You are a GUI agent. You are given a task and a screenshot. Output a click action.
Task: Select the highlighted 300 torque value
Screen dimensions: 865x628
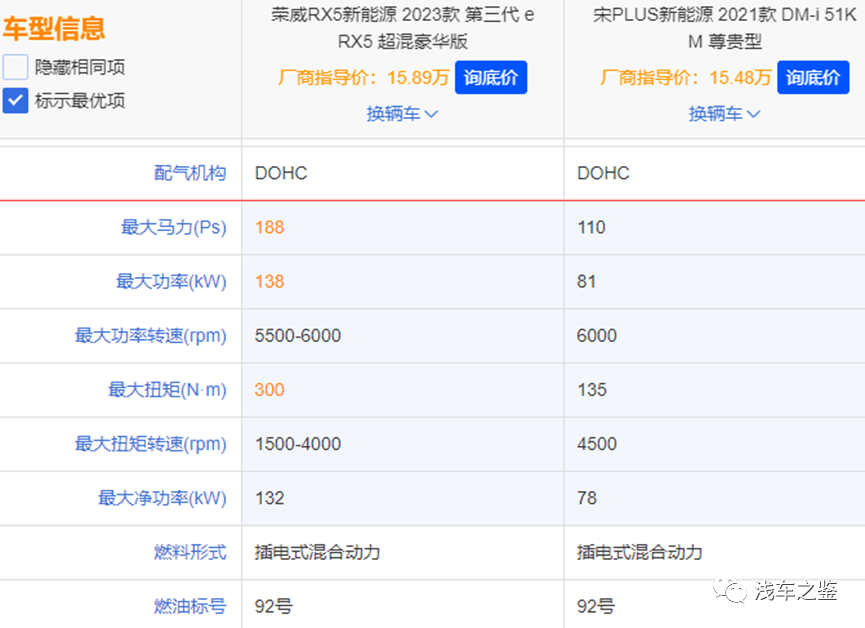[x=270, y=390]
